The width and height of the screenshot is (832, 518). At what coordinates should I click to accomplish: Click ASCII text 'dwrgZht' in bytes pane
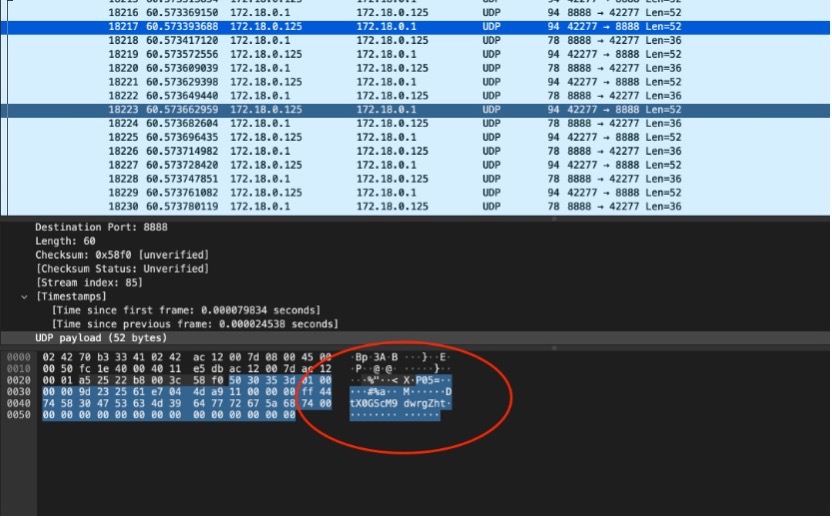point(425,403)
